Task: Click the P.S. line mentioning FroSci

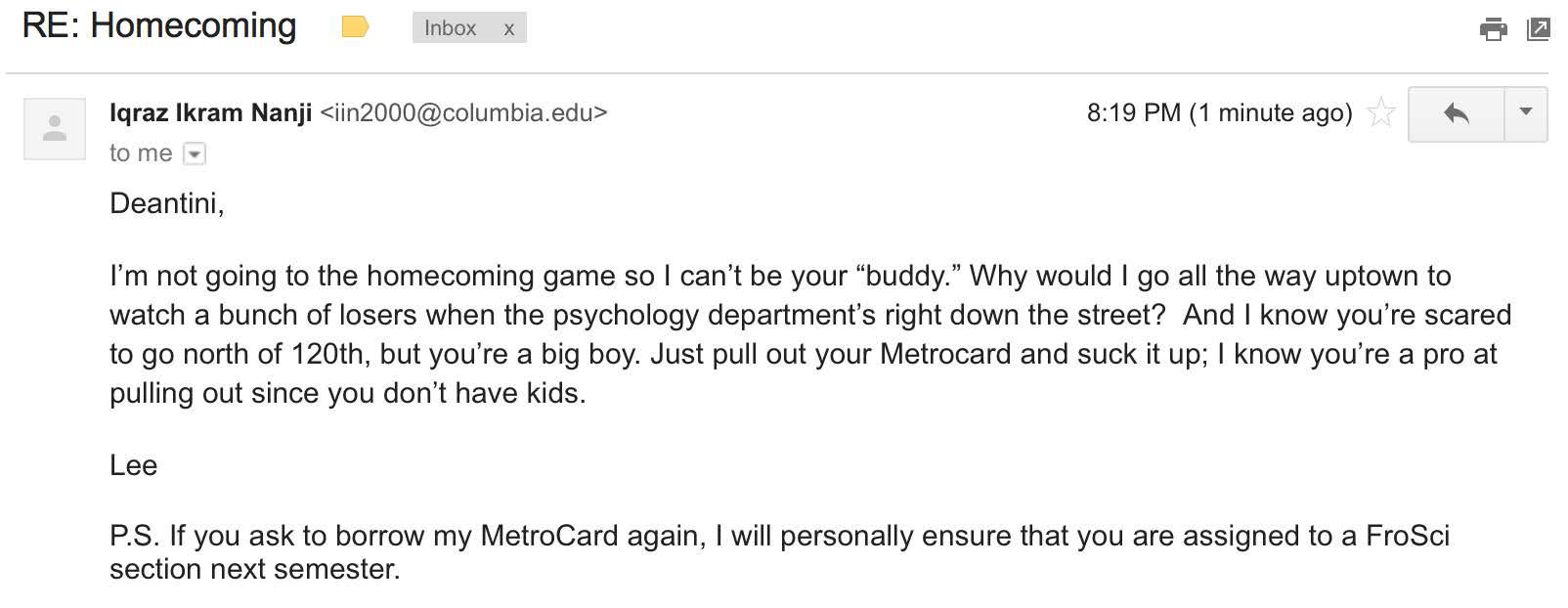Action: point(779,536)
